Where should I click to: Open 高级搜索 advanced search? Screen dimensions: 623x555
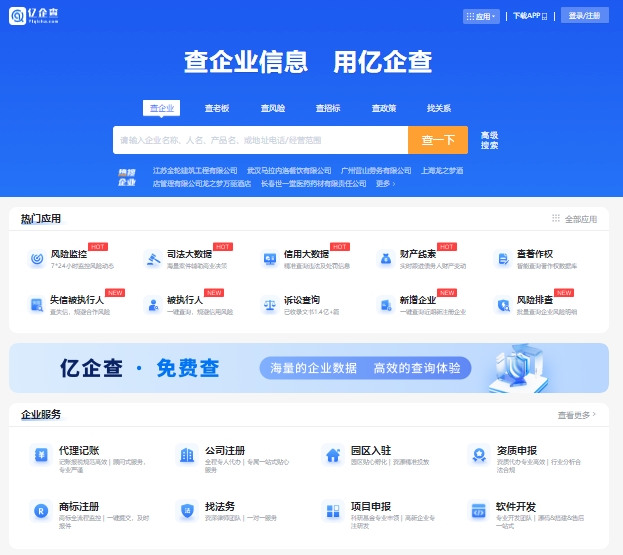[490, 140]
